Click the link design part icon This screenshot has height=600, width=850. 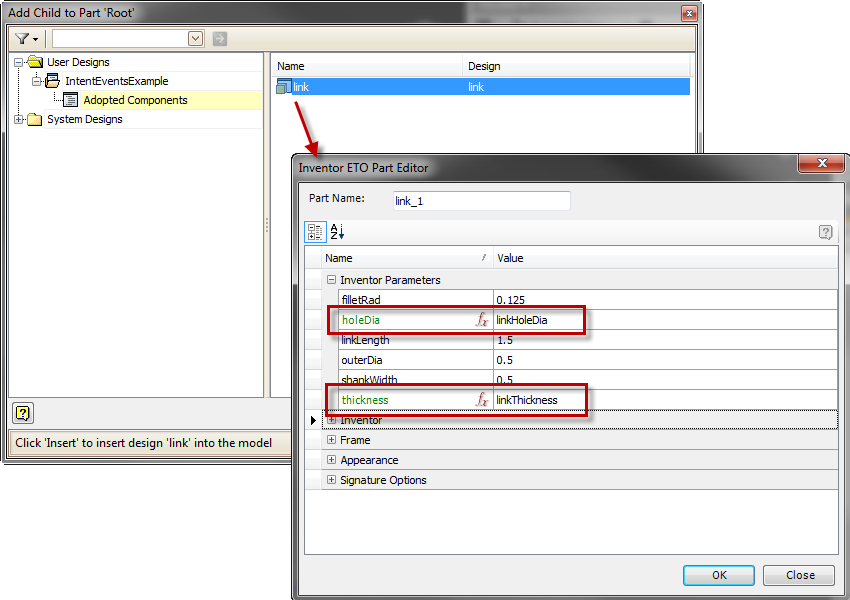click(284, 87)
